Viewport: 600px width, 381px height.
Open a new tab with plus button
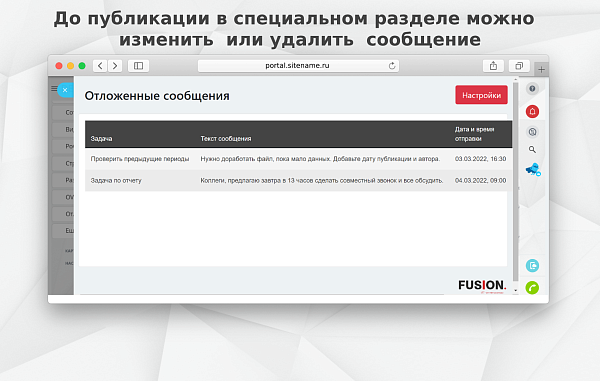[541, 69]
